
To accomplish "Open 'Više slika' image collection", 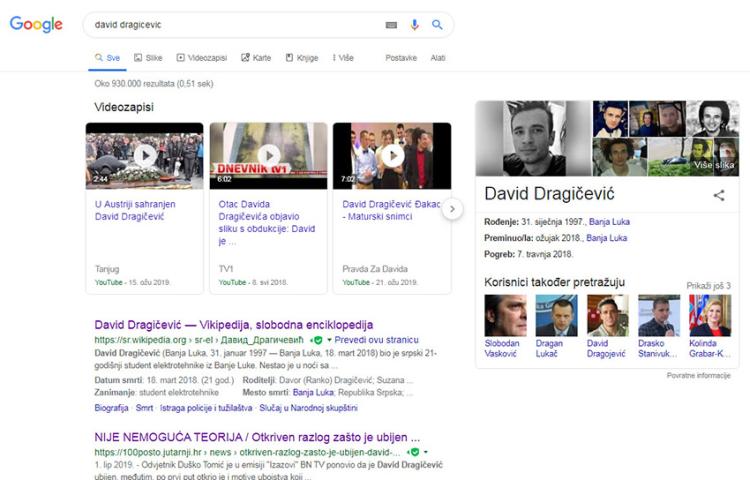I will coord(713,164).
